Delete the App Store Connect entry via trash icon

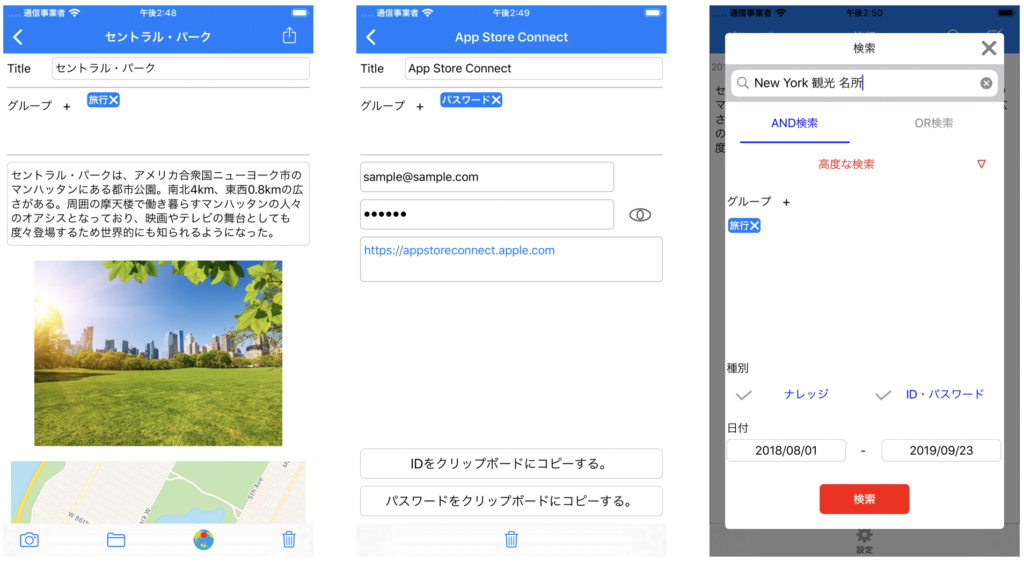tap(511, 540)
